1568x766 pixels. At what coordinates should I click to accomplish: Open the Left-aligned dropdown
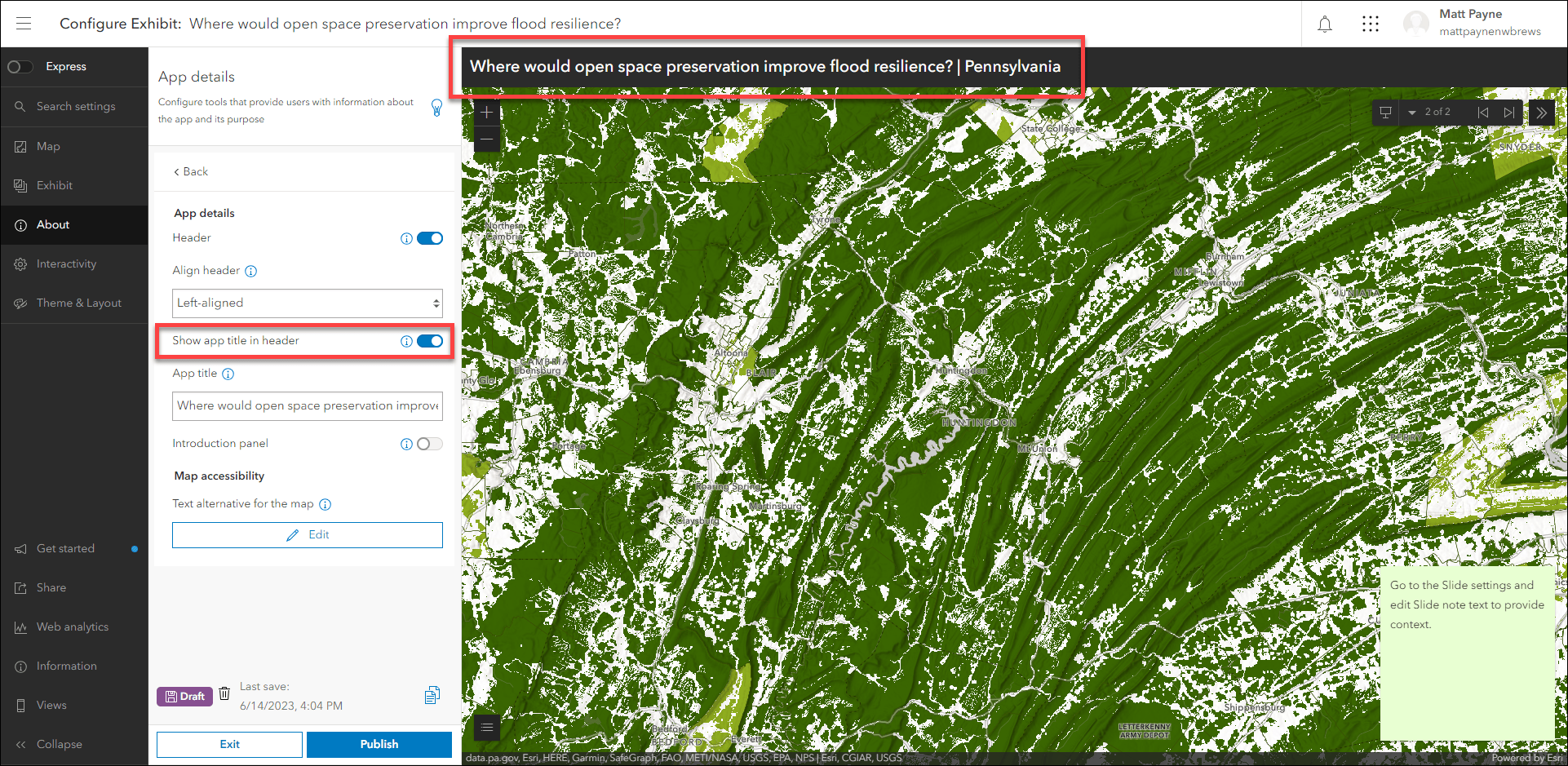(308, 303)
